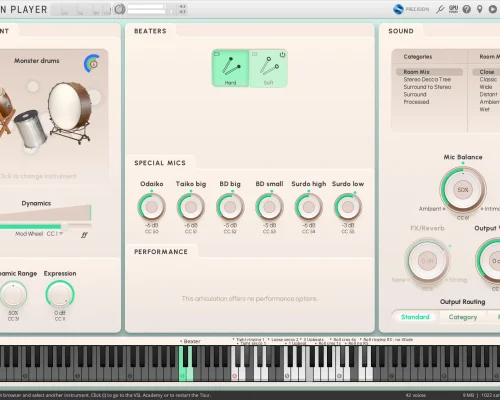Select the Processed category

click(x=416, y=102)
